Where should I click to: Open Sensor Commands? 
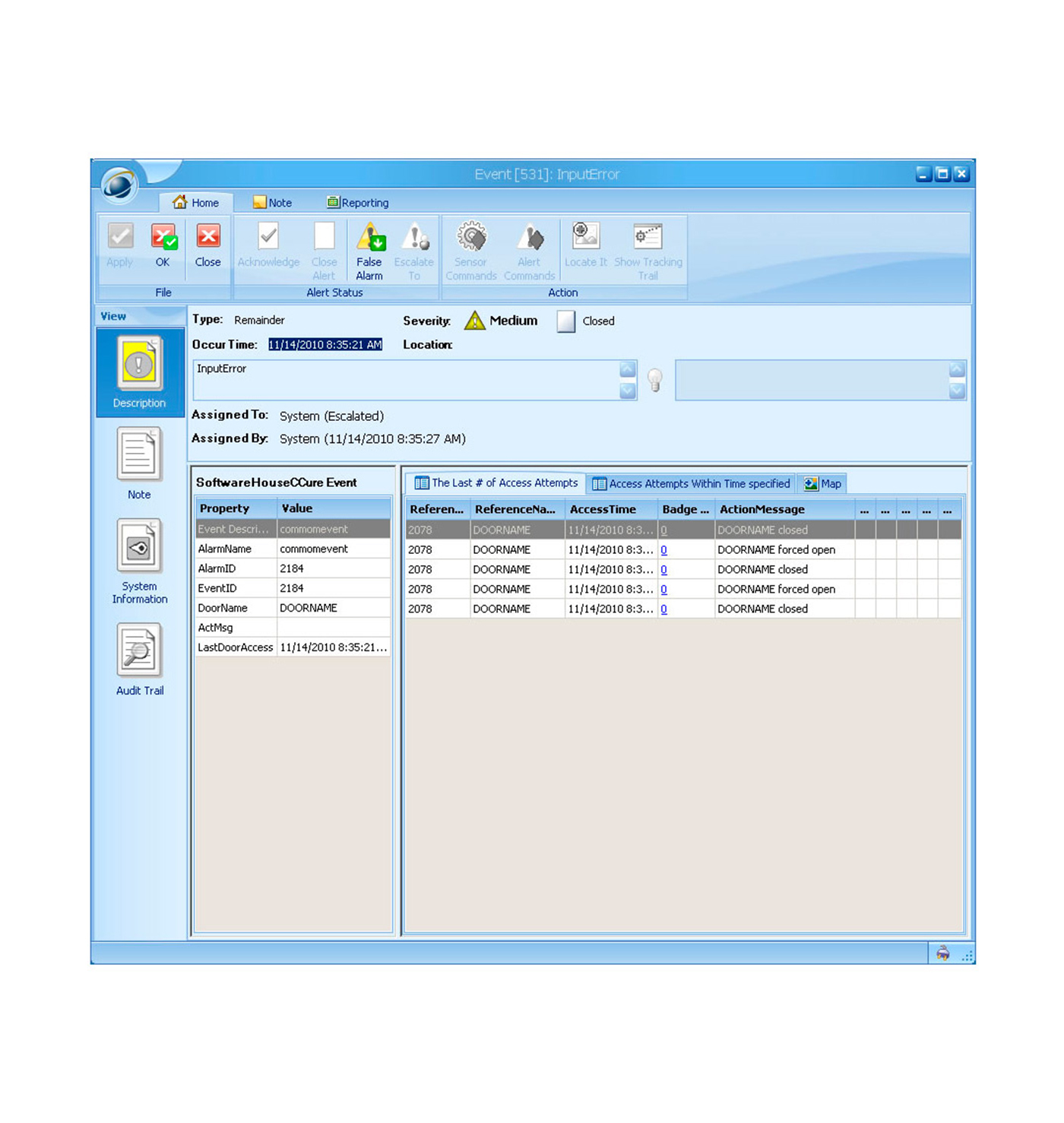pos(471,251)
